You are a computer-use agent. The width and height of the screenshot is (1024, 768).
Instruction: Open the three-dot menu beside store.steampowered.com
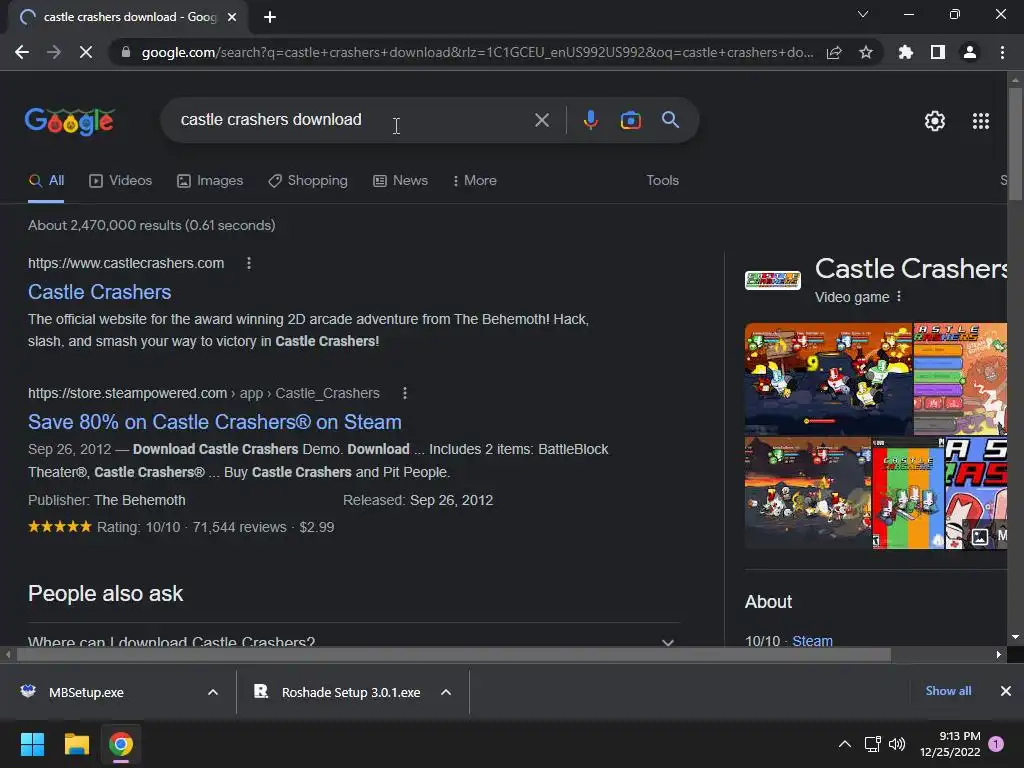tap(405, 393)
